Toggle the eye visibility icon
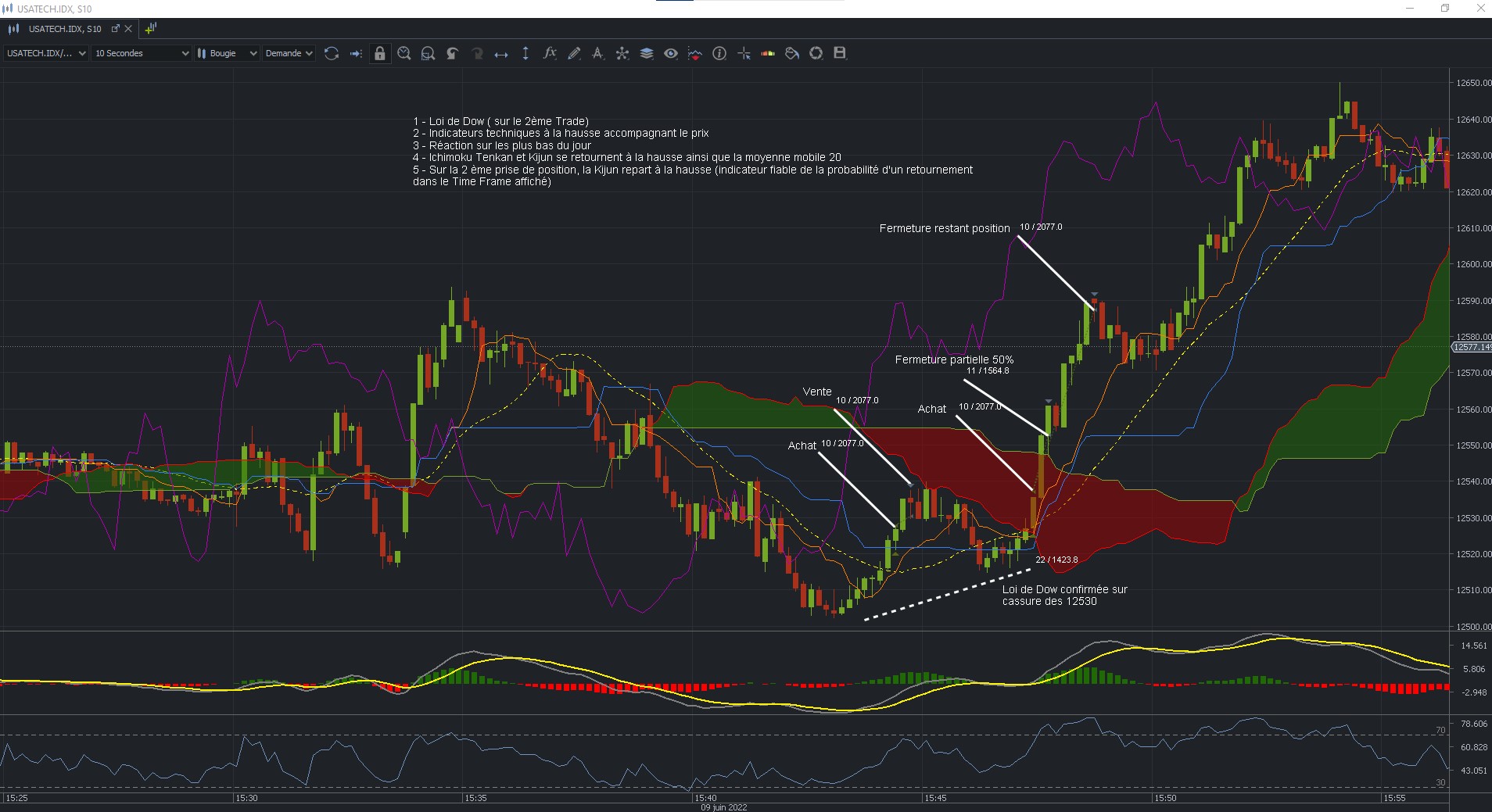Viewport: 1492px width, 812px height. pyautogui.click(x=671, y=53)
